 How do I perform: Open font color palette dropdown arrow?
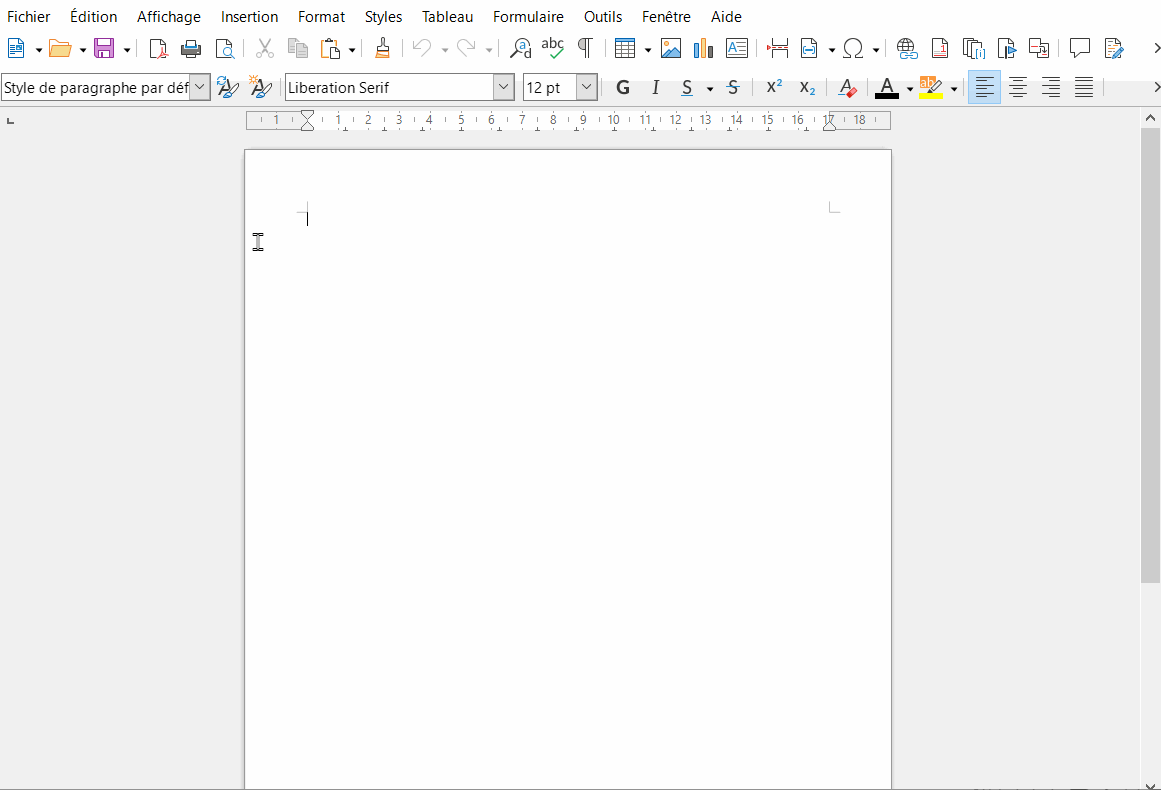pos(910,89)
